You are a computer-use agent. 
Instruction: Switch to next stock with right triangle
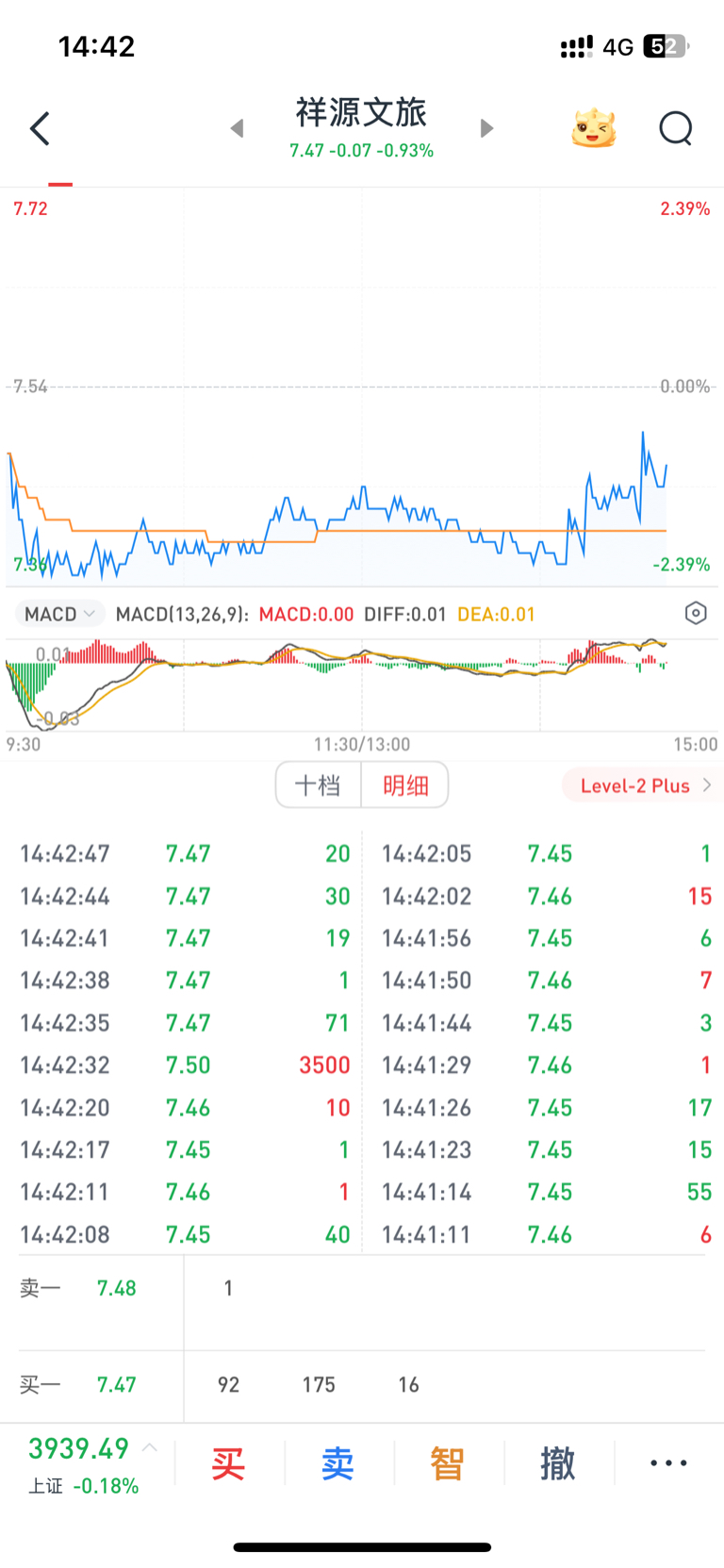coord(486,128)
